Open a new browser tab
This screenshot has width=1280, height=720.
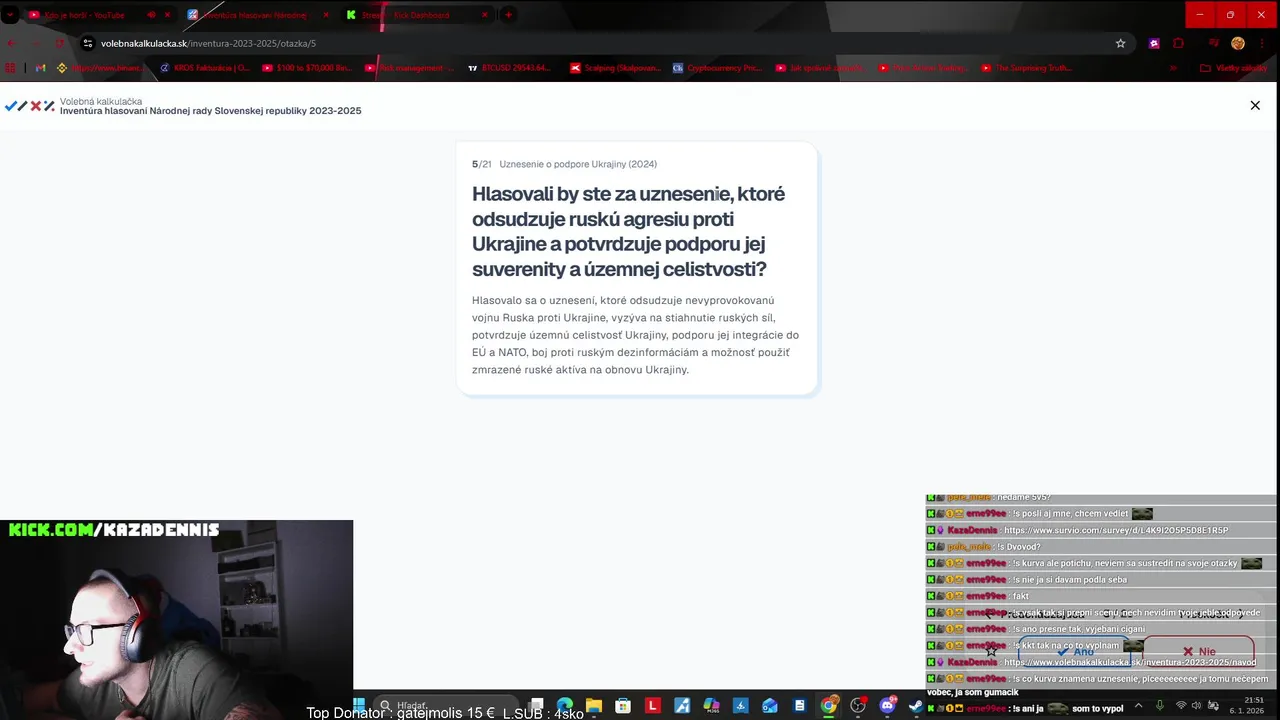[509, 15]
